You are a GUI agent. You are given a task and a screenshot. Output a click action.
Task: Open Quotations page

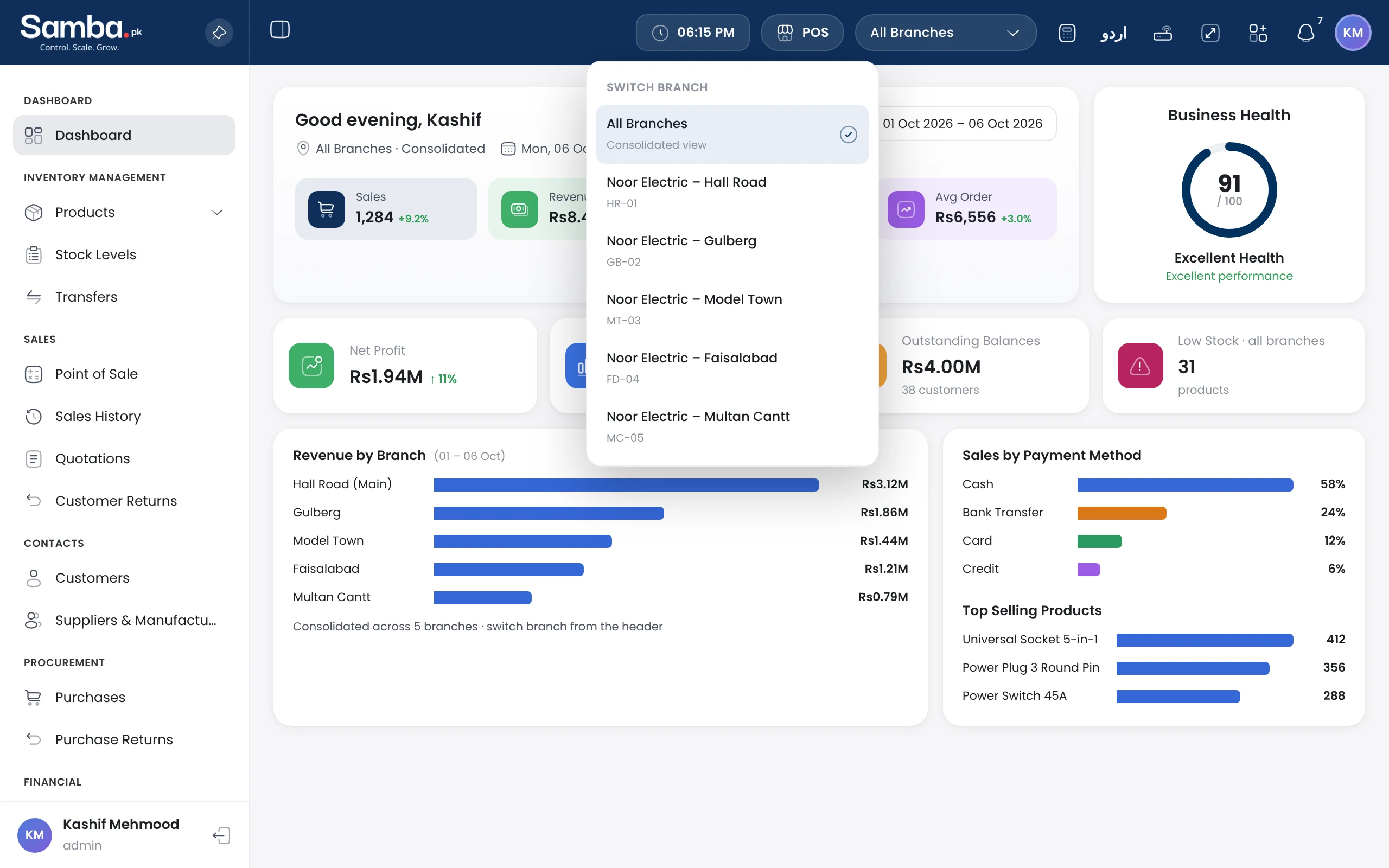(124, 459)
